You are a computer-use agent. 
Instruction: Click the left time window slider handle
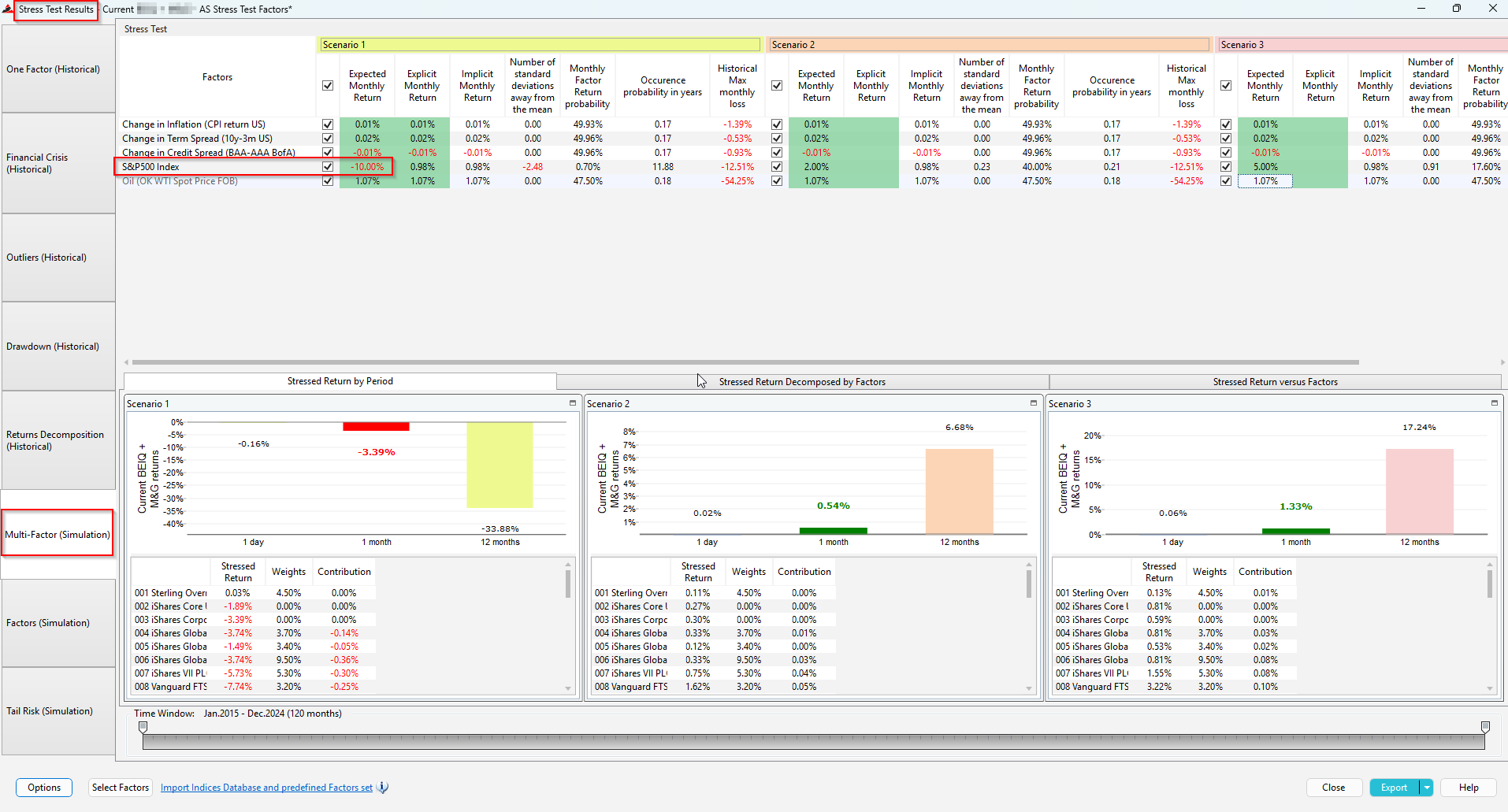coord(143,727)
